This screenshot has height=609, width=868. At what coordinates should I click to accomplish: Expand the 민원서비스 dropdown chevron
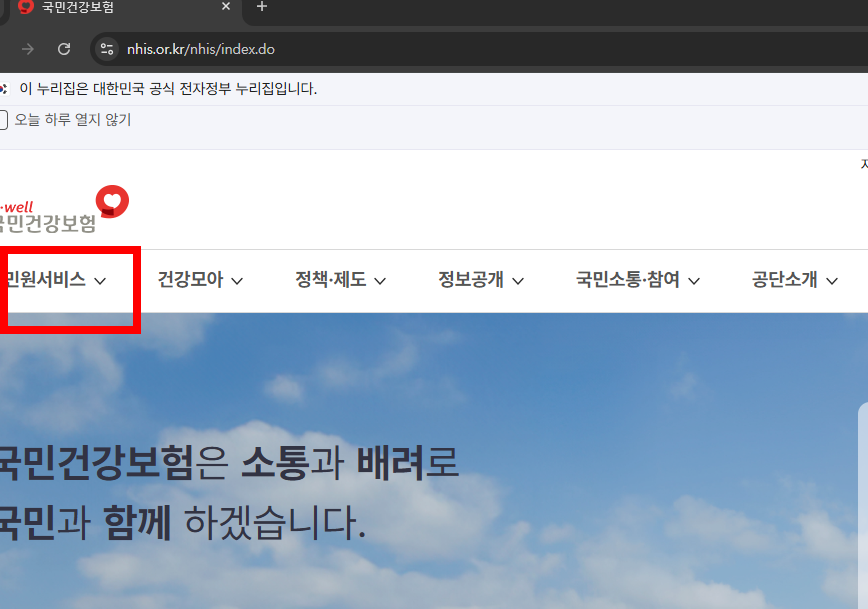[x=99, y=281]
